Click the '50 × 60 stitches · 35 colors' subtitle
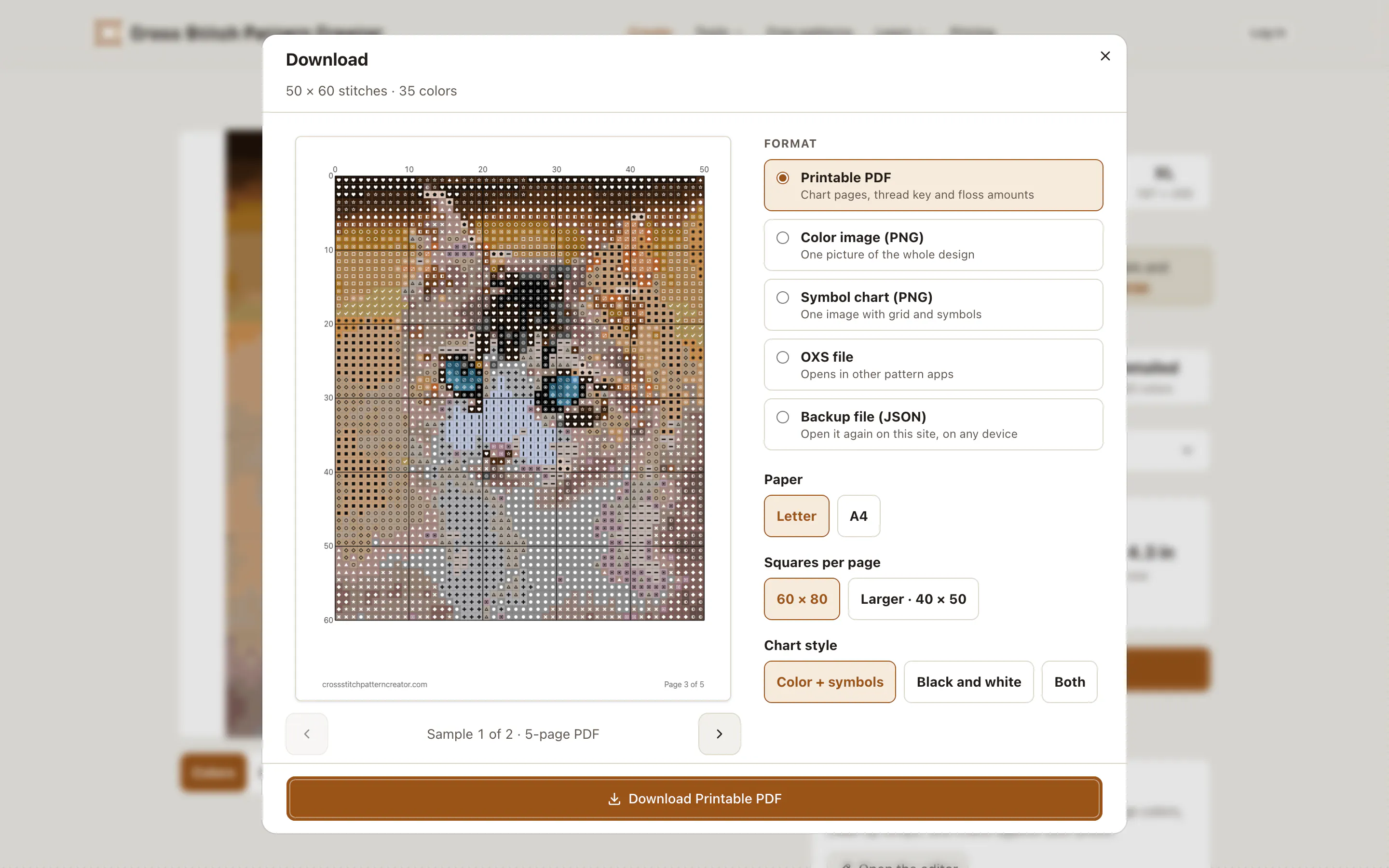This screenshot has height=868, width=1389. click(x=371, y=91)
